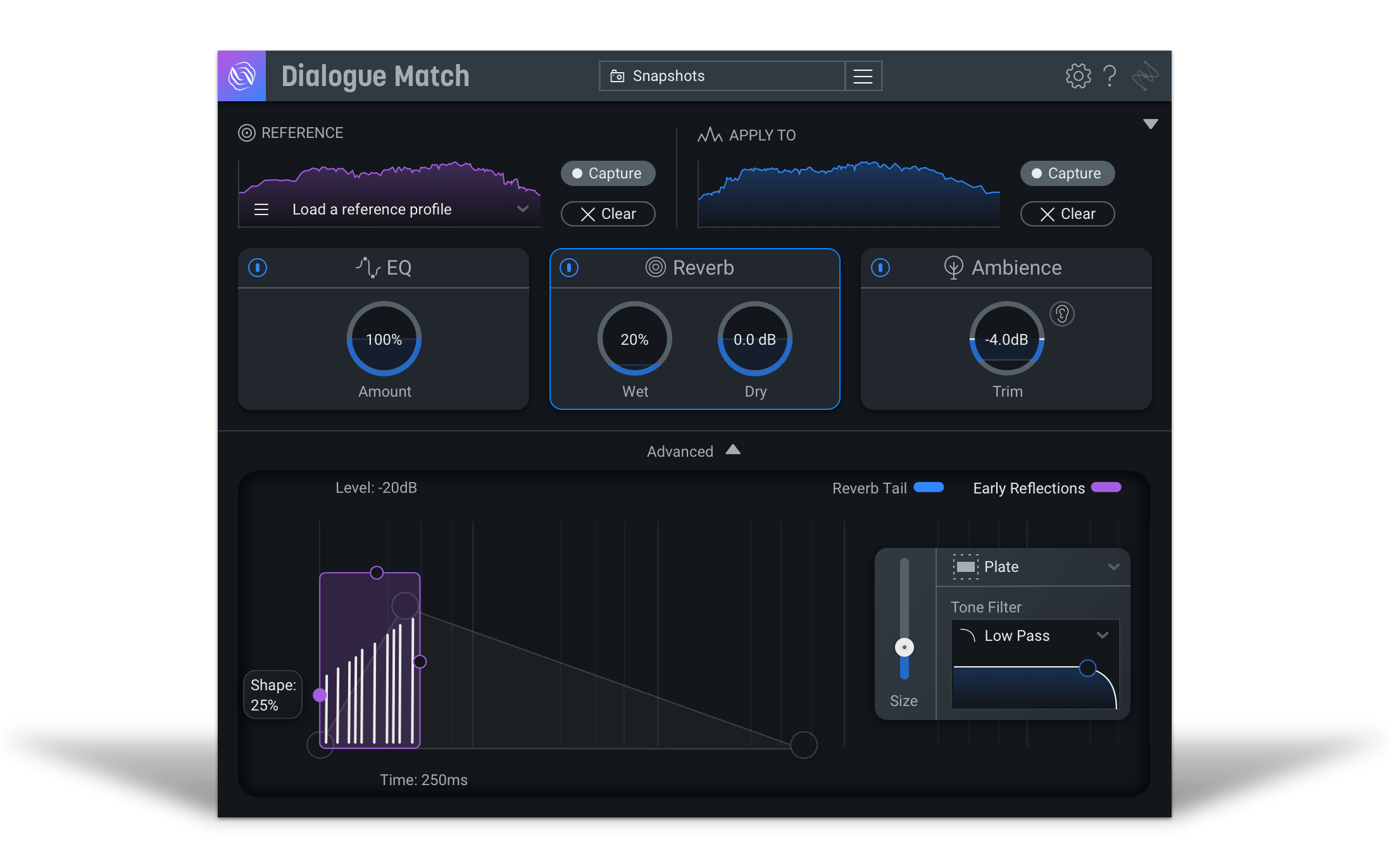Toggle the Ambience module power button
This screenshot has width=1390, height=868.
880,268
